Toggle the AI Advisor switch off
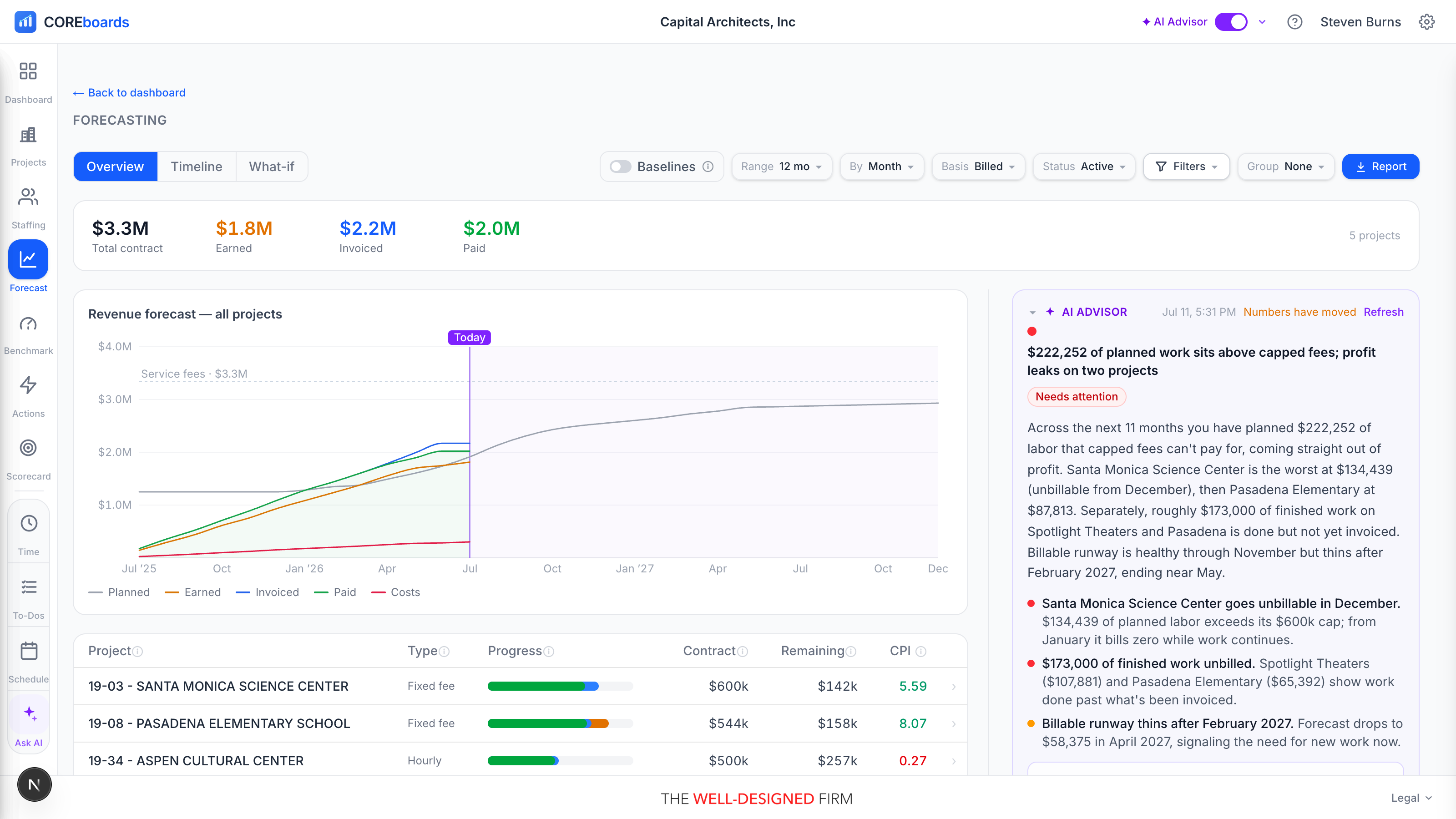The height and width of the screenshot is (819, 1456). 1231,22
